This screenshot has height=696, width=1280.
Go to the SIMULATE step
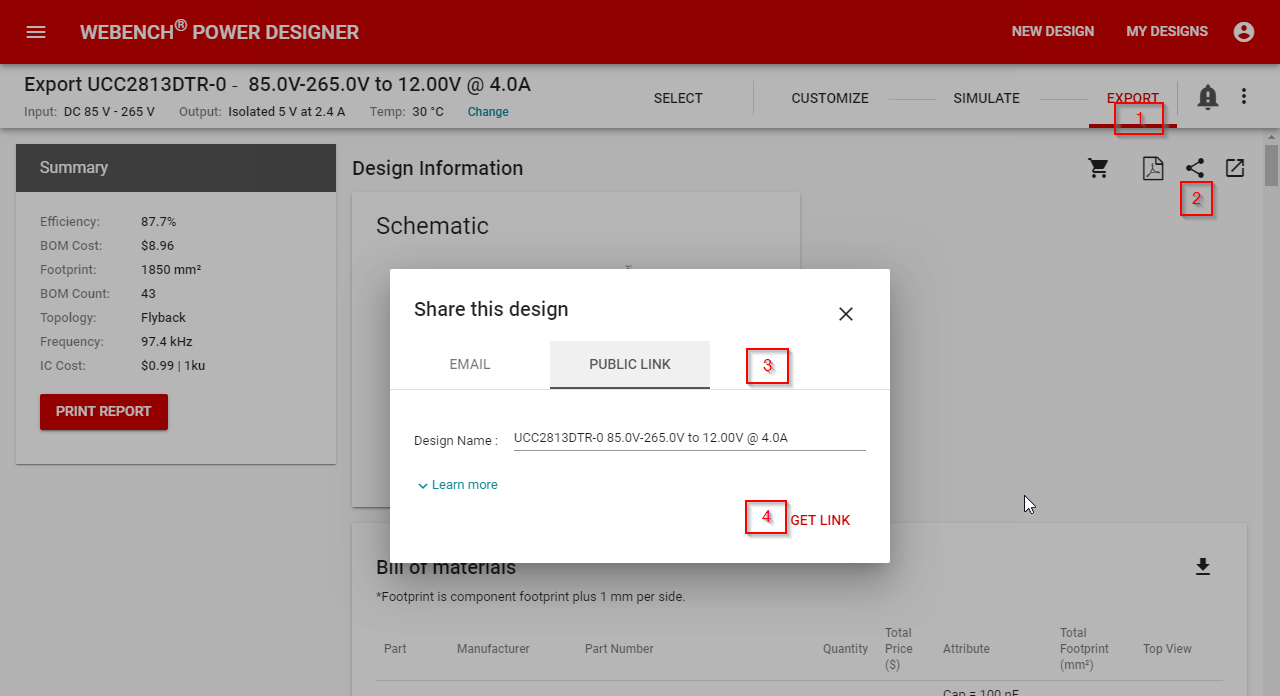[x=987, y=98]
